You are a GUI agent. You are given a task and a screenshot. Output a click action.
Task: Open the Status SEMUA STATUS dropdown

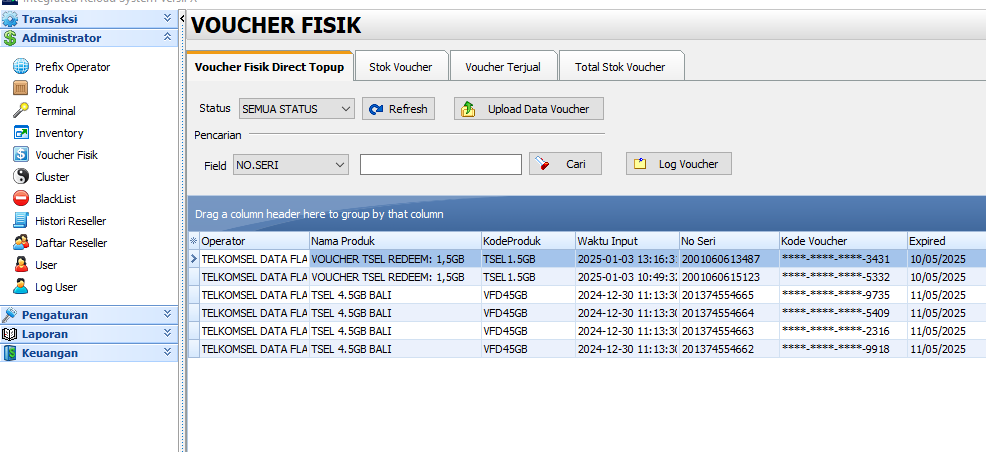point(297,109)
